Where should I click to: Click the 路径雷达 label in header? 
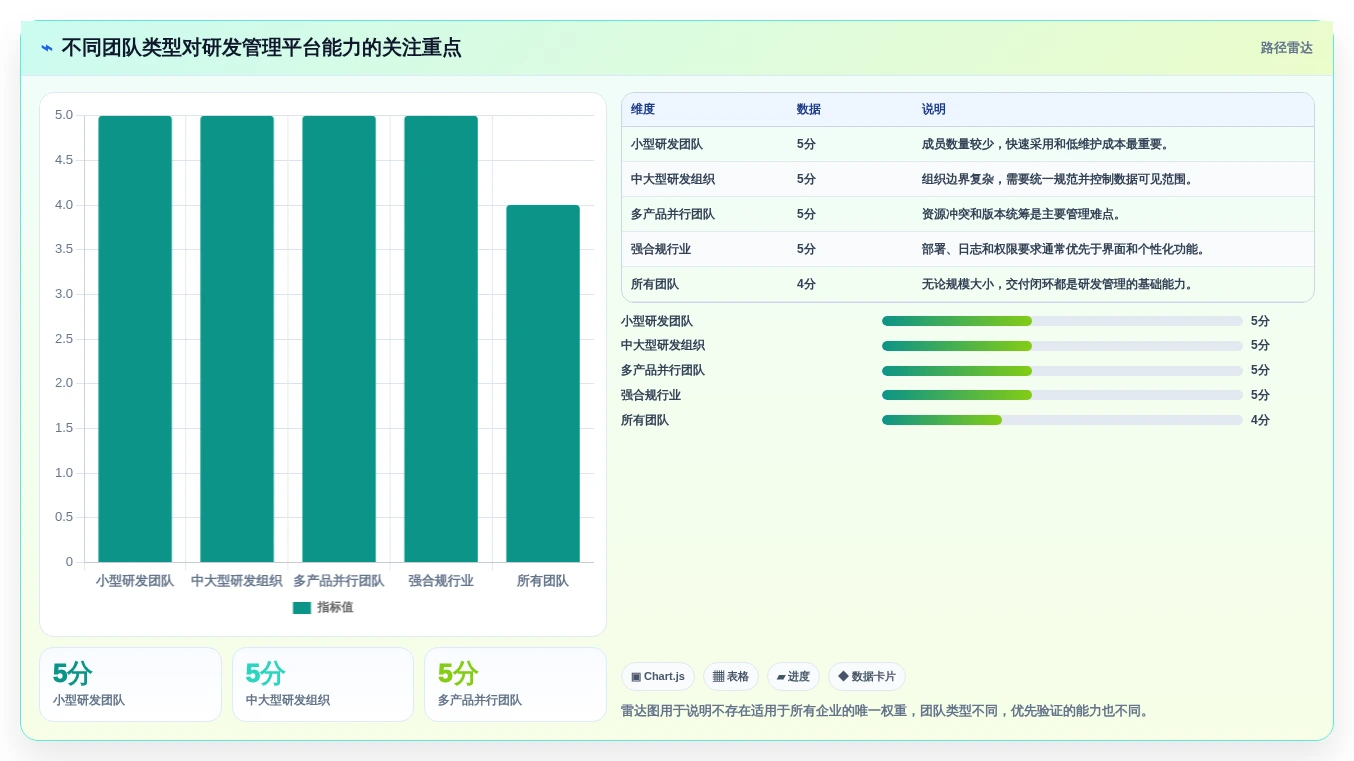point(1286,48)
